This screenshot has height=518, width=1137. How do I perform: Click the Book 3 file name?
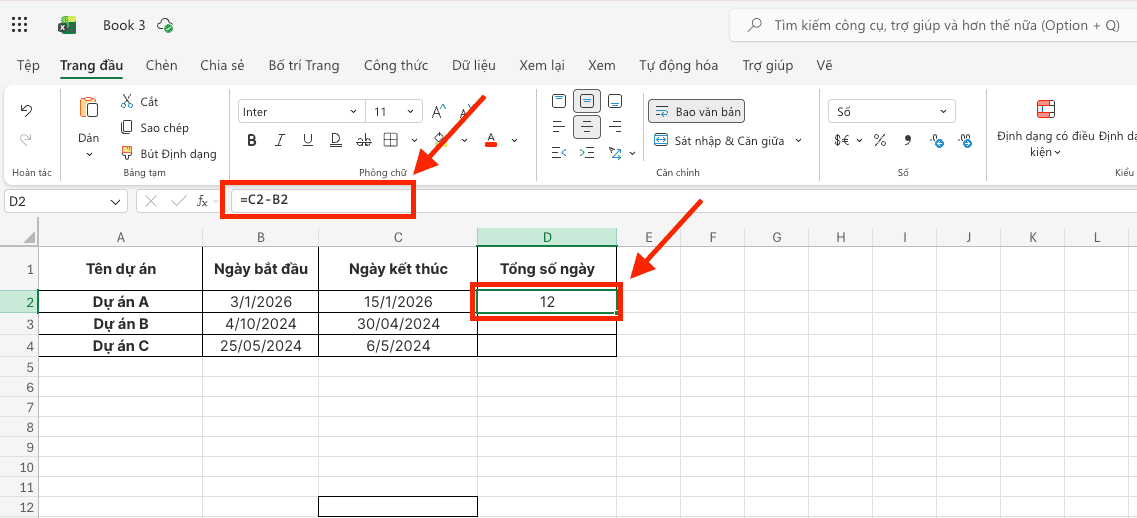click(x=124, y=25)
